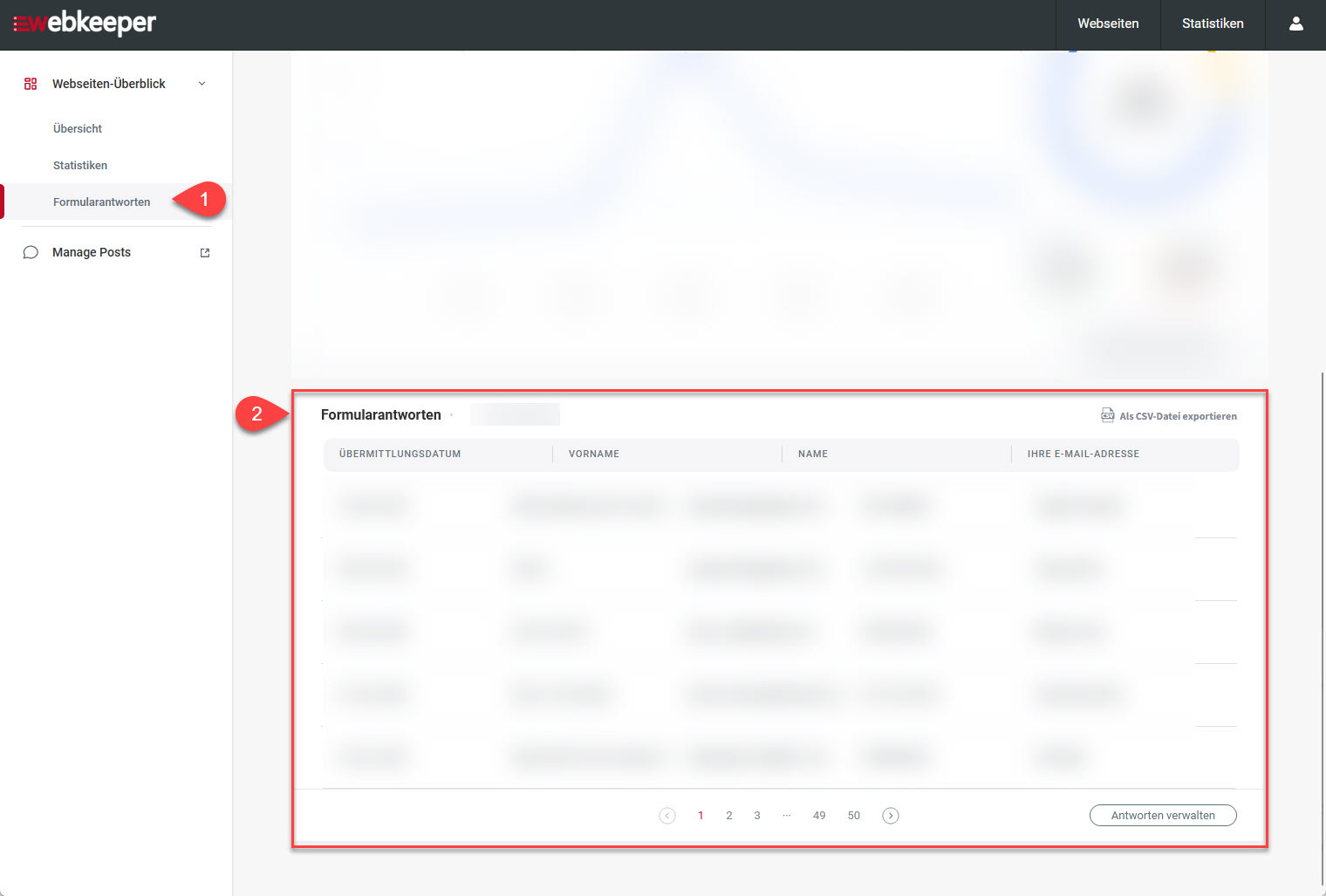Open the user profile icon
Screen dimensions: 1326x896
click(1295, 24)
